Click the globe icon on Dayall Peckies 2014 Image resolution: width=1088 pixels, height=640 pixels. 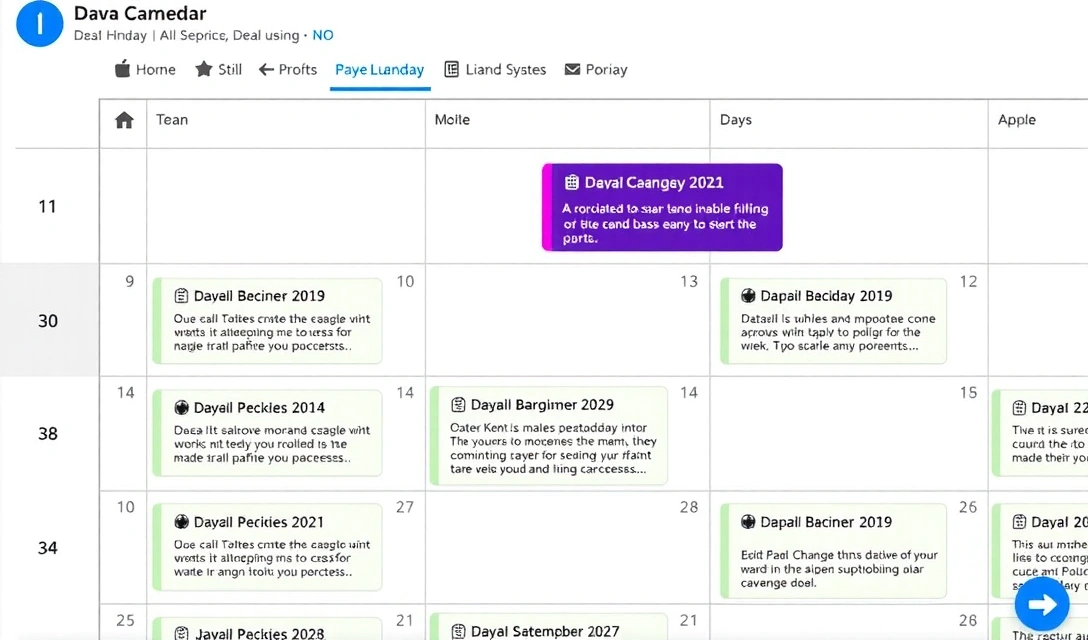coord(183,408)
